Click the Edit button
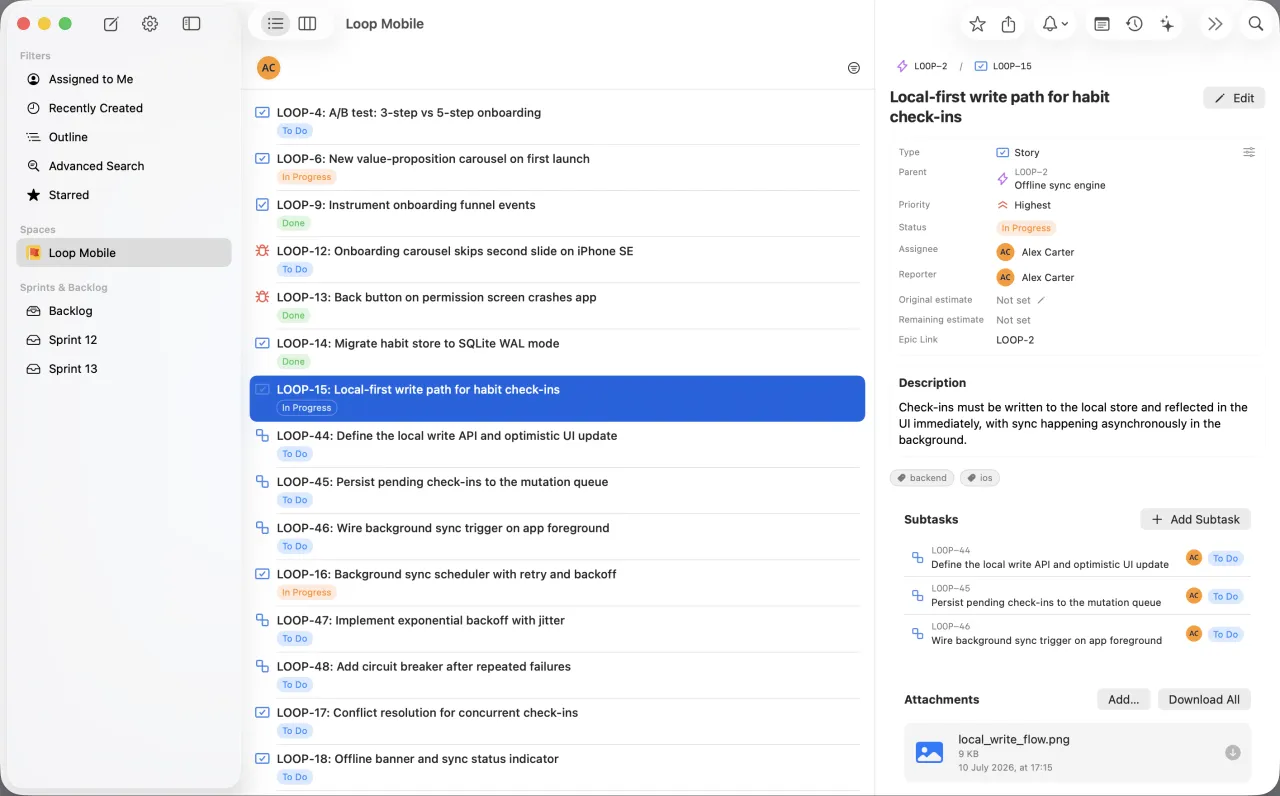1280x796 pixels. (x=1234, y=98)
